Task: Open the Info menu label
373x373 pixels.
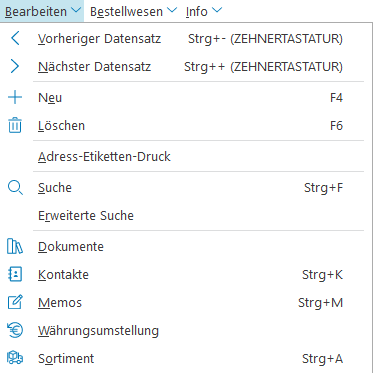Action: (x=197, y=11)
